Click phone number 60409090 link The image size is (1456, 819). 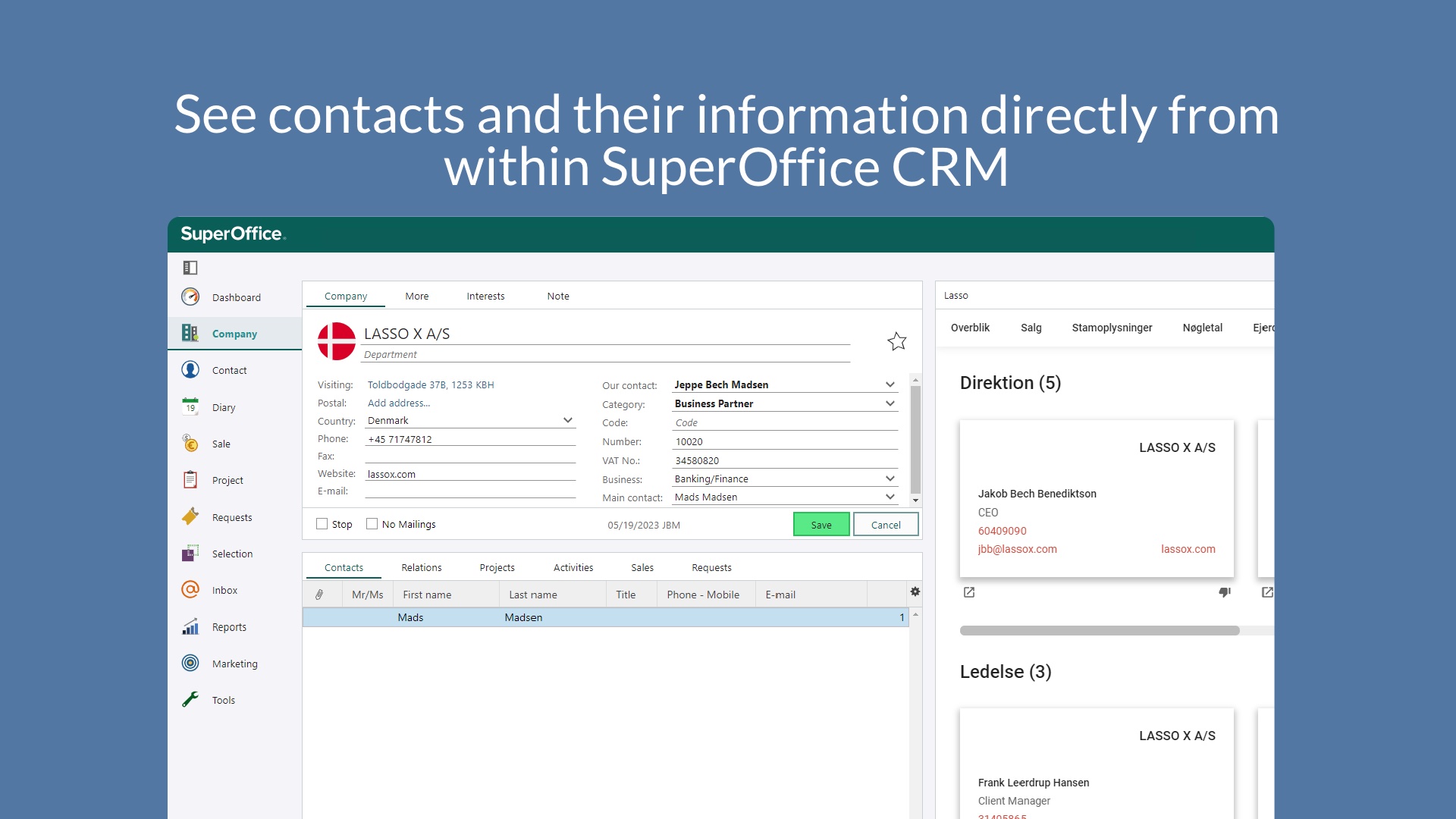point(1002,531)
